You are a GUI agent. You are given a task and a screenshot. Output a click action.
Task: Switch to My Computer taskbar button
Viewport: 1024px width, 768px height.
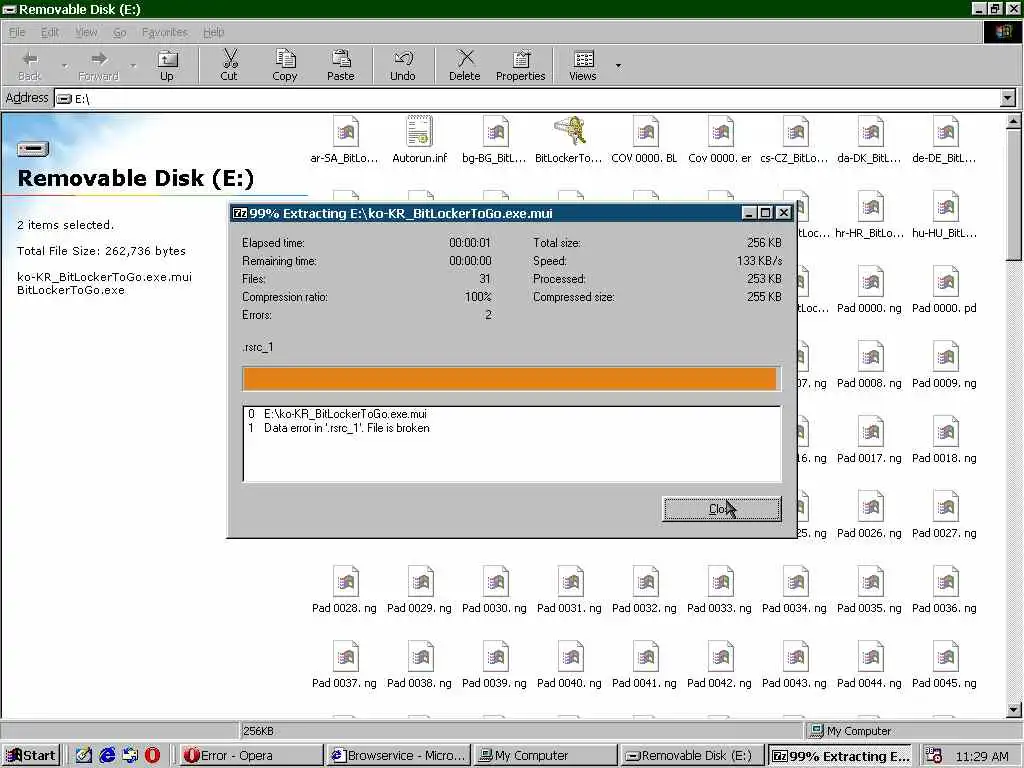pyautogui.click(x=546, y=756)
